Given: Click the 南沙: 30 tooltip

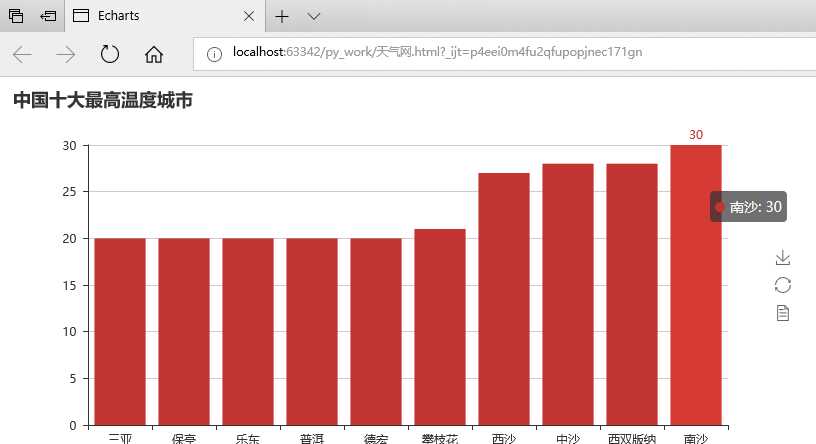Looking at the screenshot, I should (x=748, y=207).
